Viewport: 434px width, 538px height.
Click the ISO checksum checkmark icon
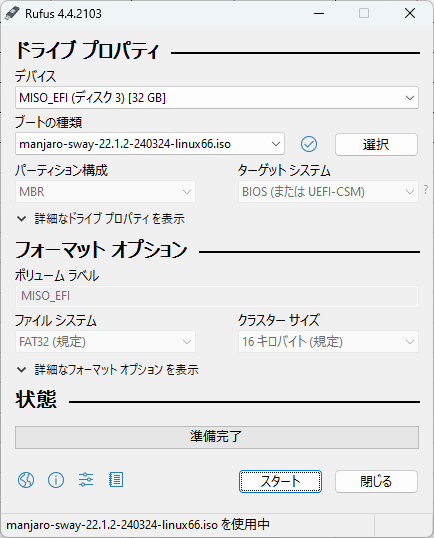coord(309,144)
